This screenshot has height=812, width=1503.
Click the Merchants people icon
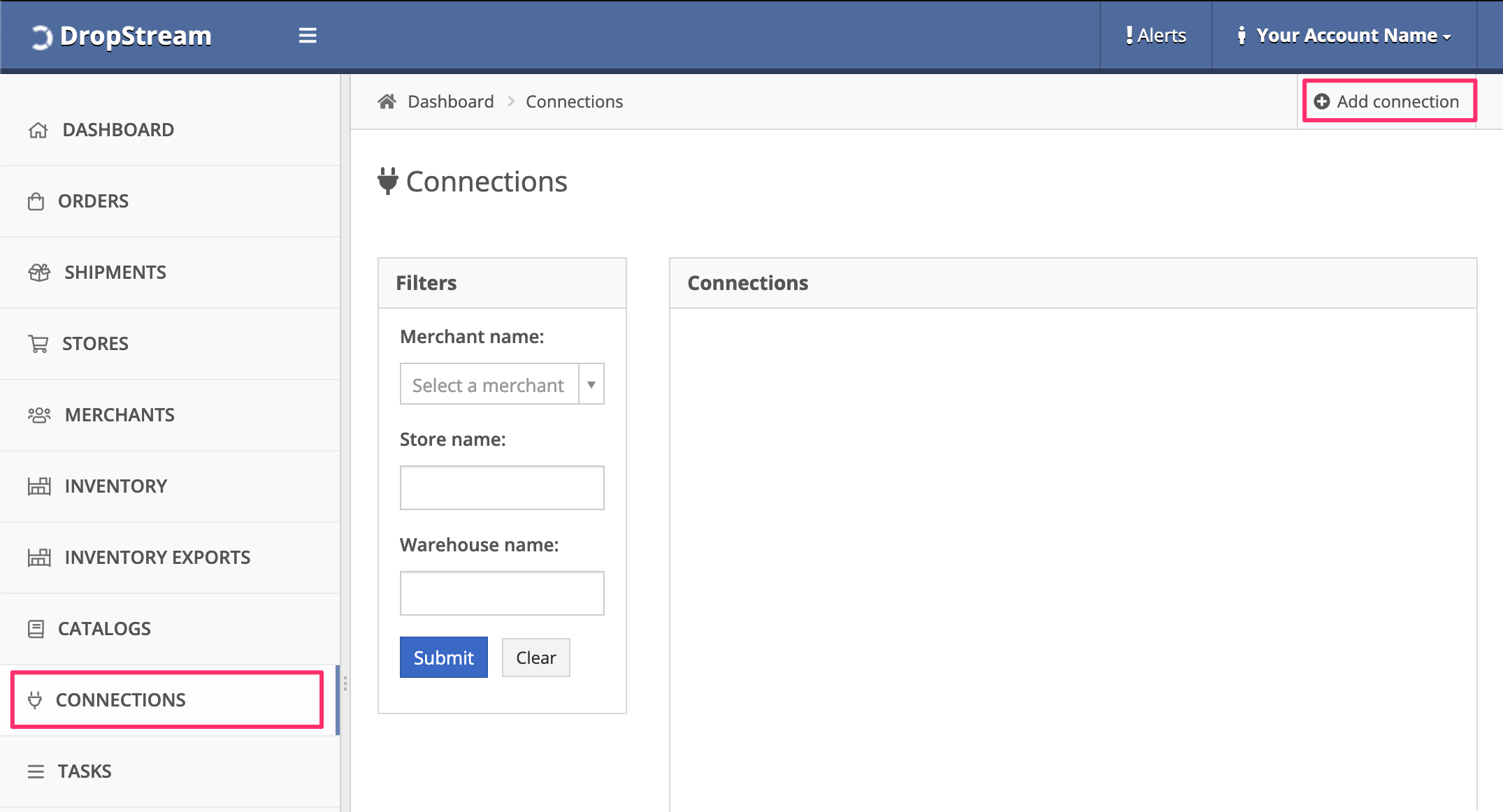[39, 415]
